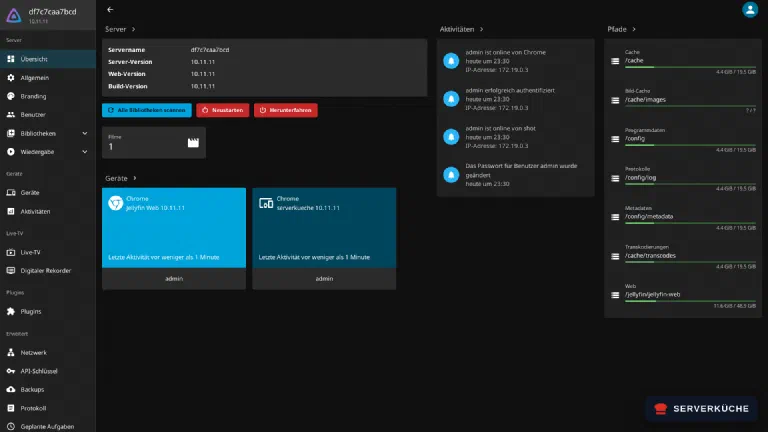The width and height of the screenshot is (768, 432).
Task: Click the /cache storage usage bar
Action: 690,67
